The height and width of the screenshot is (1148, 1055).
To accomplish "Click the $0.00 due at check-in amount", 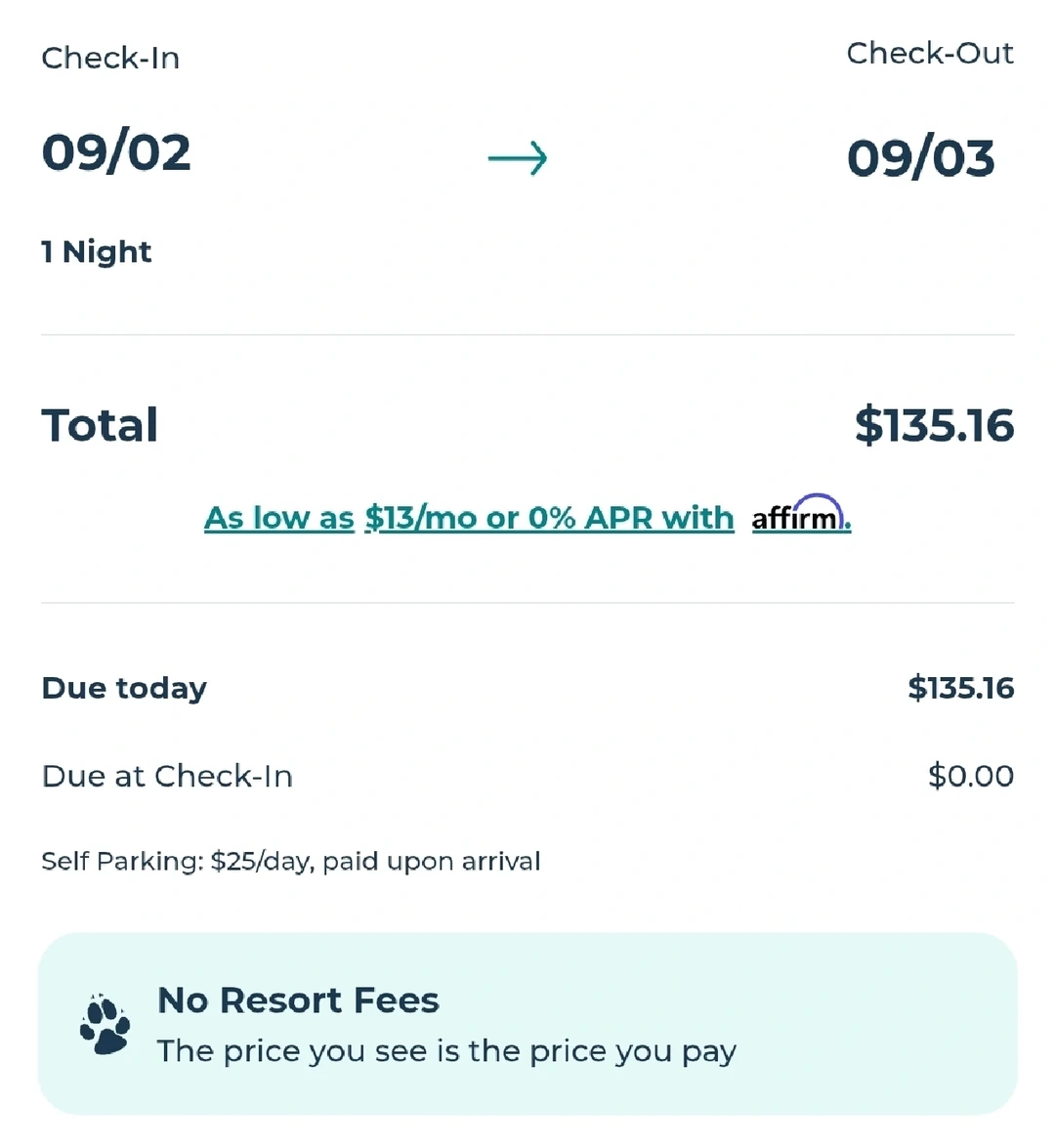I will tap(970, 776).
